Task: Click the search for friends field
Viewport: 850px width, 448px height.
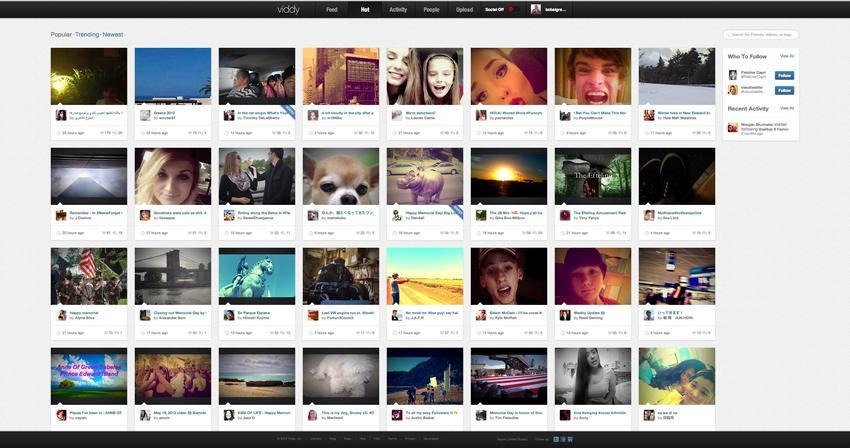Action: pyautogui.click(x=762, y=34)
